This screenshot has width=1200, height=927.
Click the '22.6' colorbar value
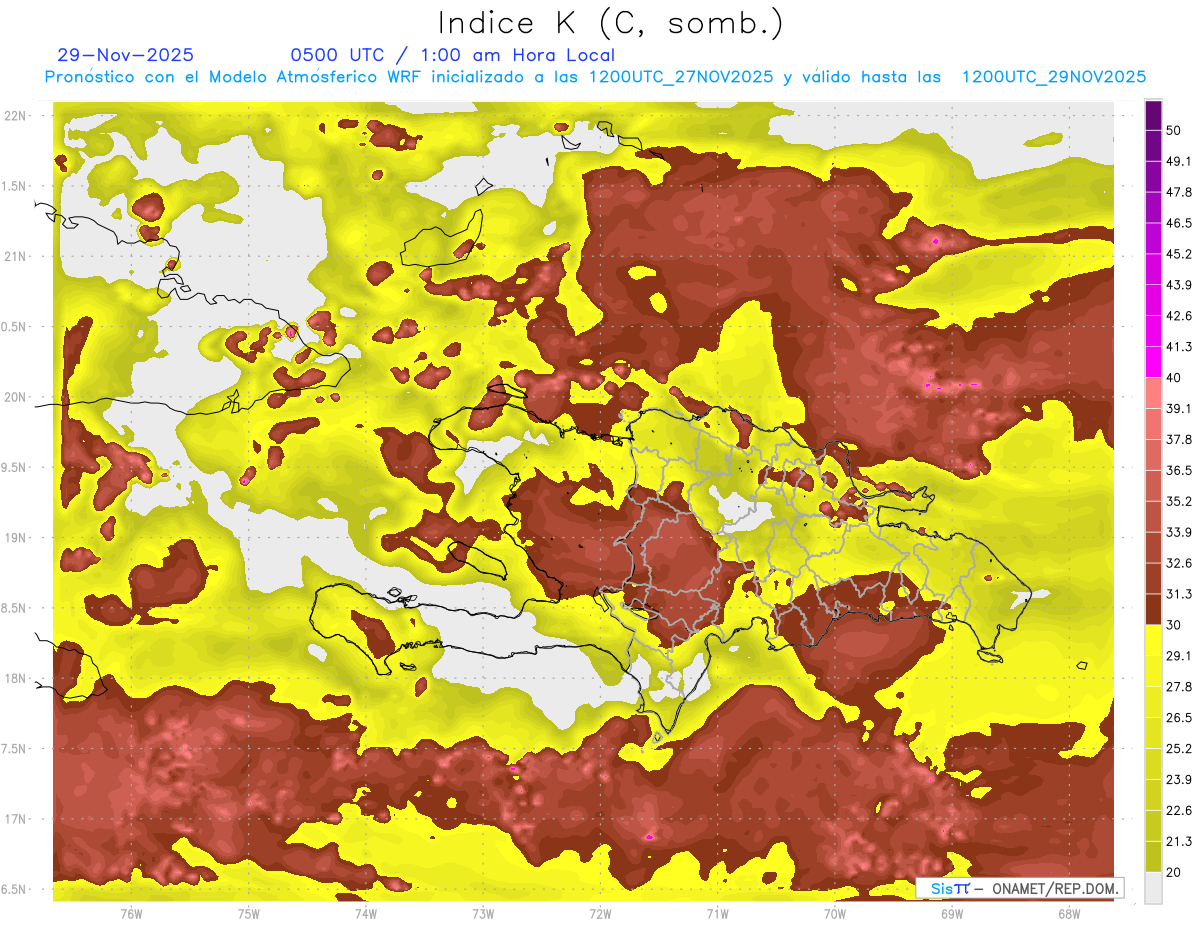1179,810
